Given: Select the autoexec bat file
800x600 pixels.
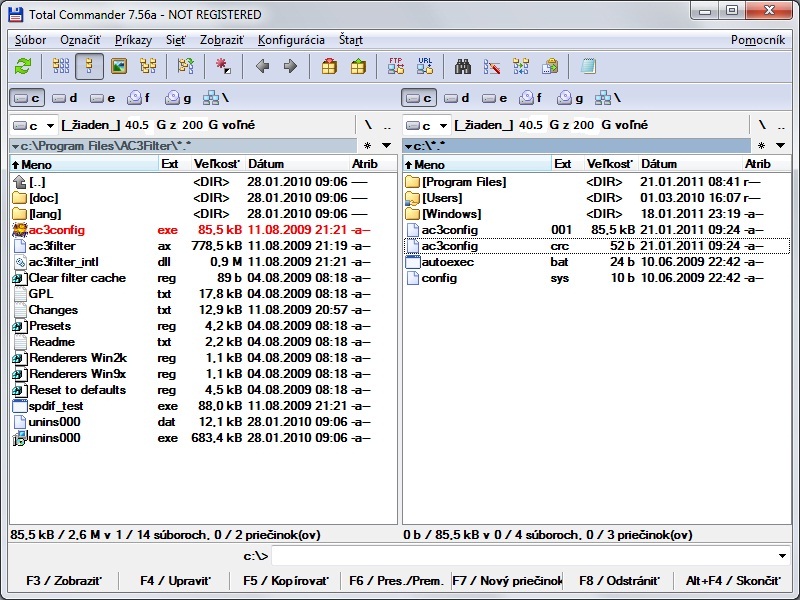Looking at the screenshot, I should coord(597,262).
